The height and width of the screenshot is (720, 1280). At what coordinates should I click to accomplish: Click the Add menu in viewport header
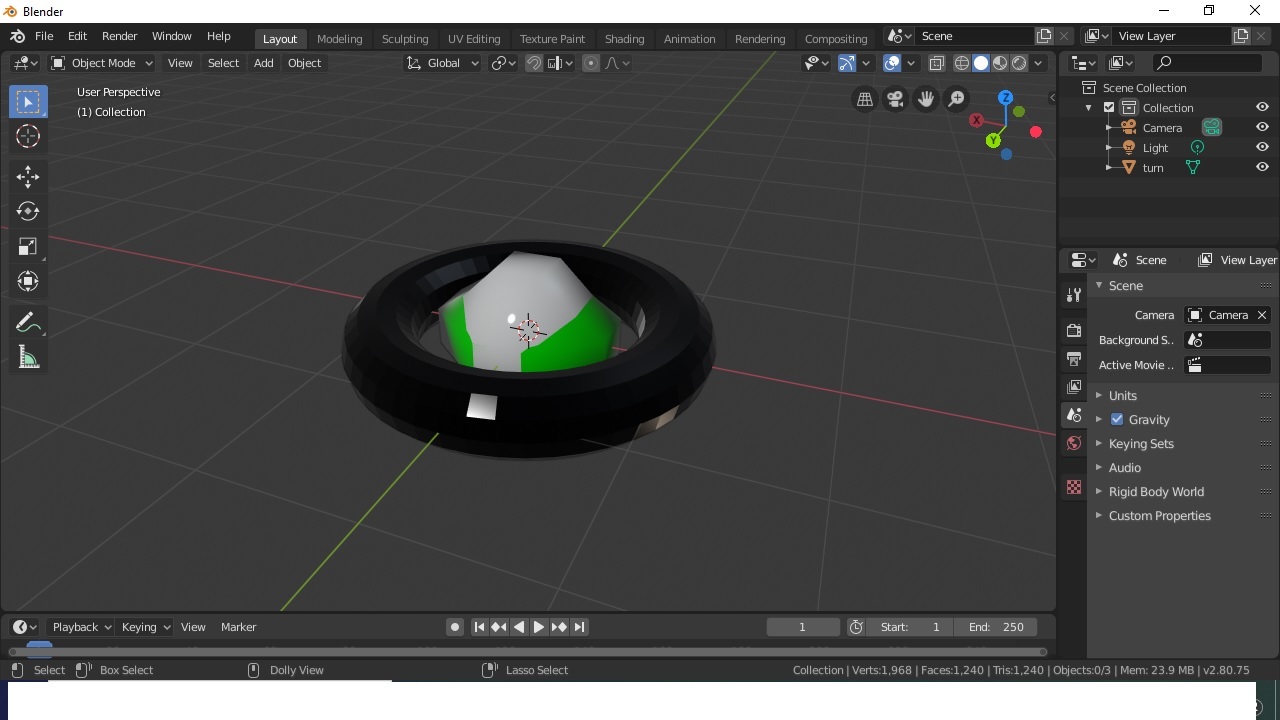point(263,63)
